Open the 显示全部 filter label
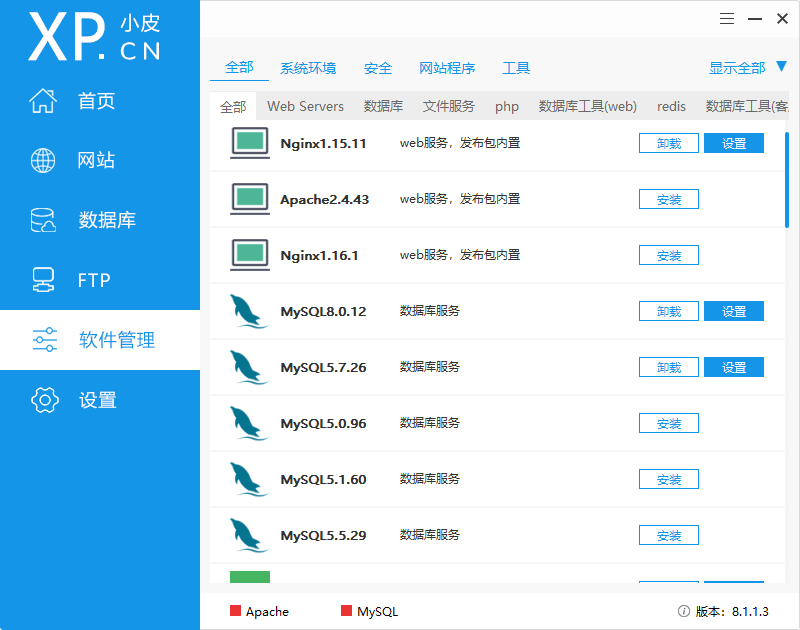 click(x=737, y=68)
